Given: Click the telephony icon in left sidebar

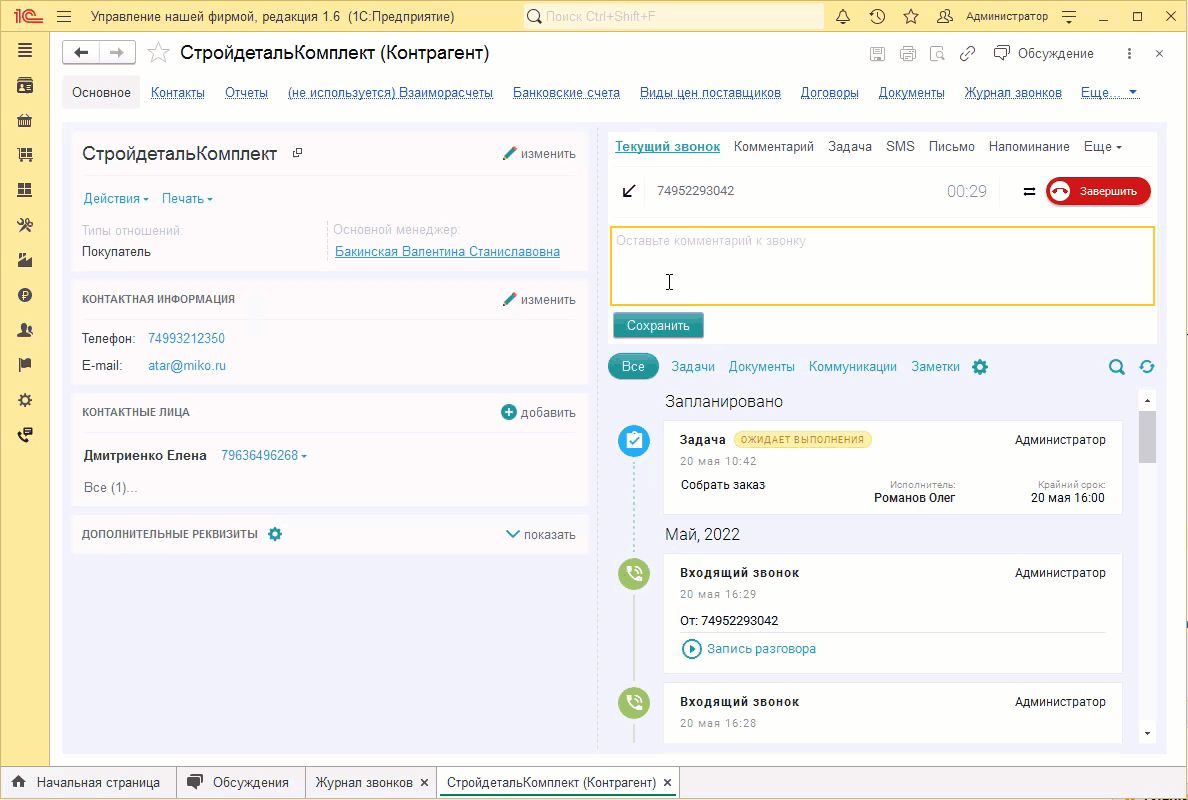Looking at the screenshot, I should pos(25,435).
